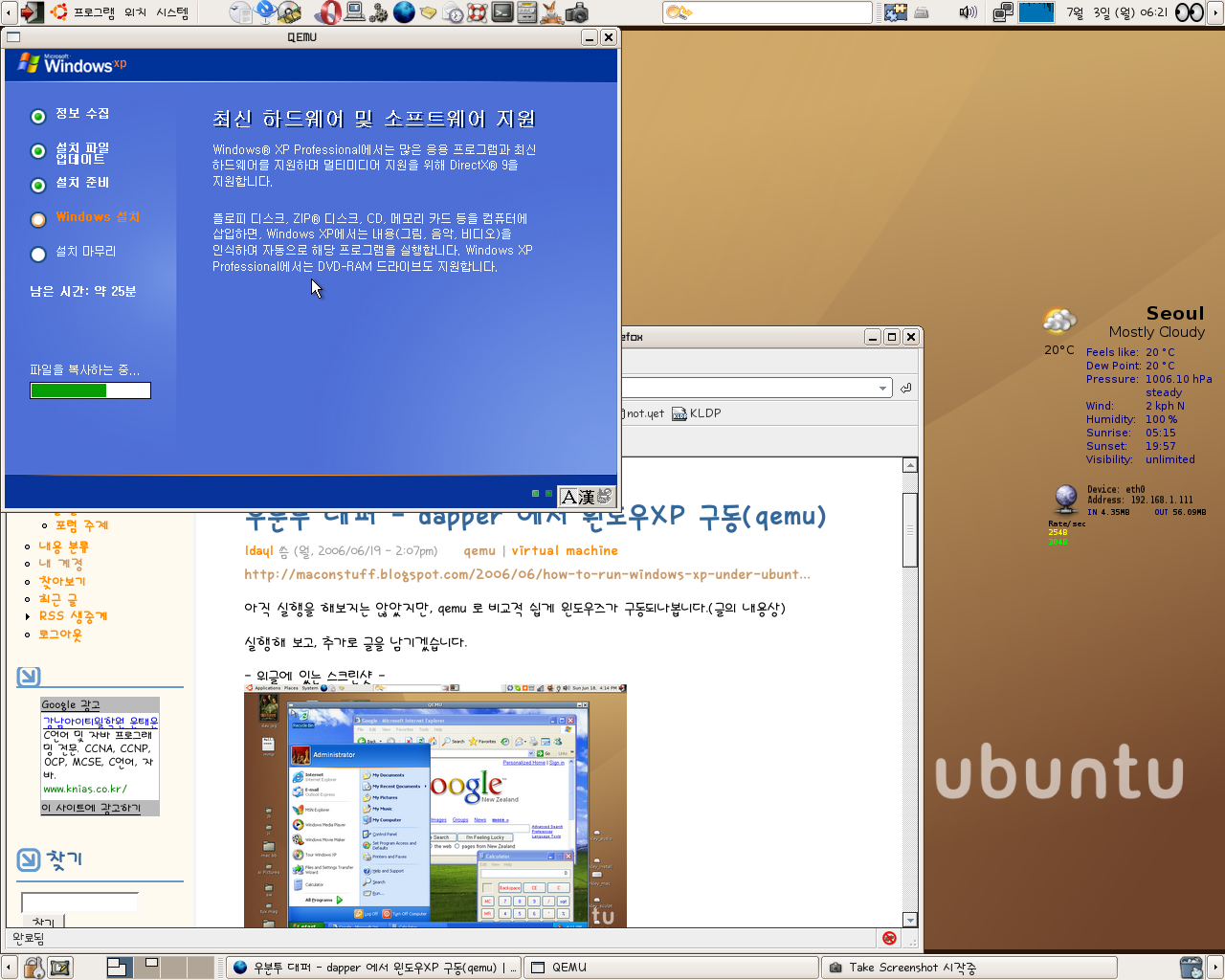Open the lifebuoy help launcher
The width and height of the screenshot is (1225, 980).
point(478,12)
